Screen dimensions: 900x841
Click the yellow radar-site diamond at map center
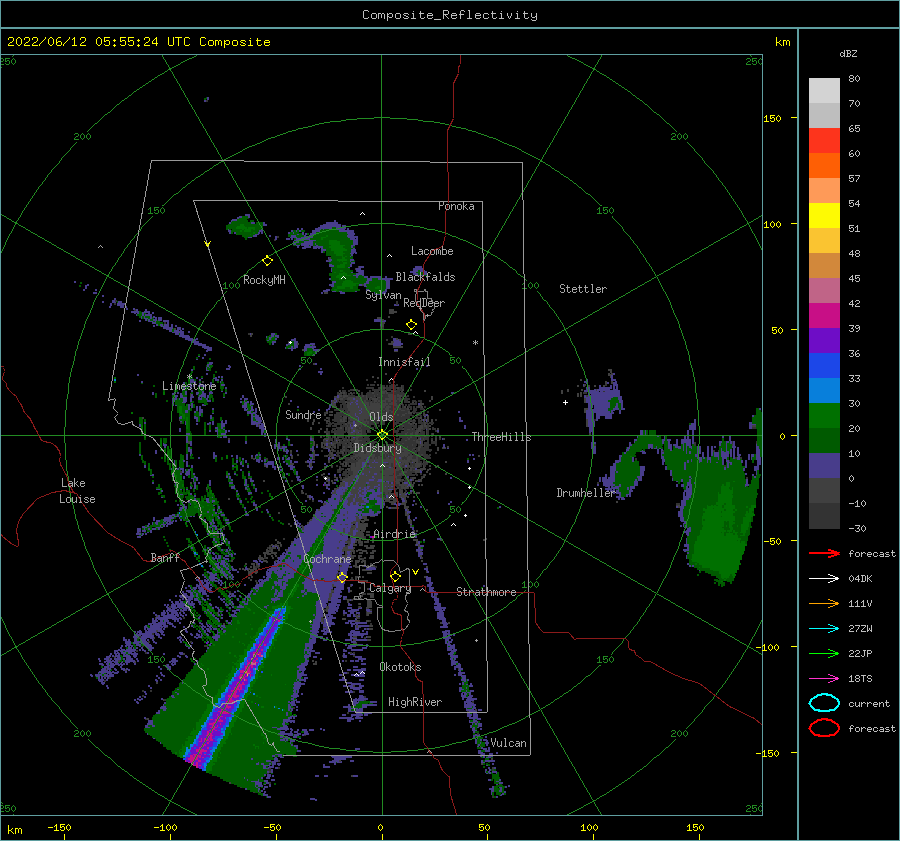tap(382, 435)
